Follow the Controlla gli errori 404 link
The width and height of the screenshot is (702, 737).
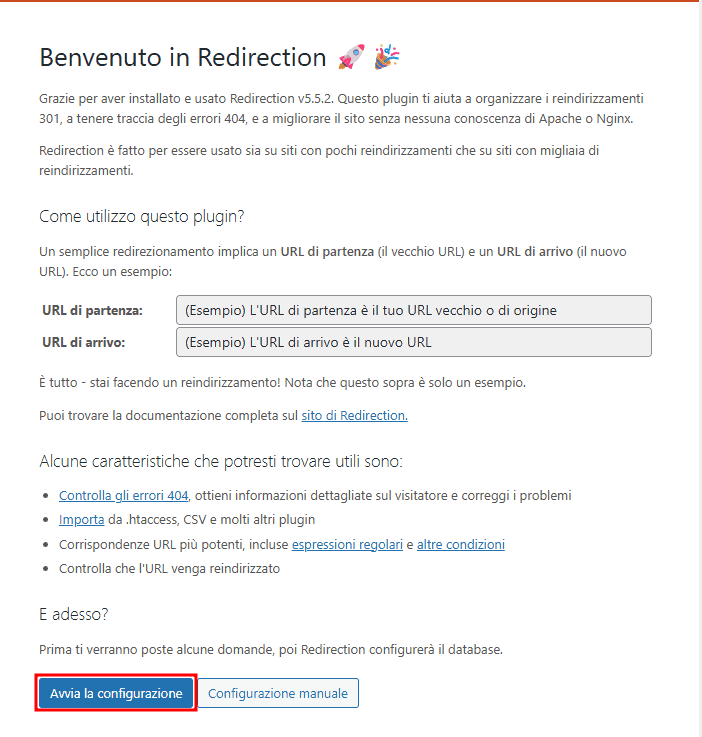click(x=124, y=496)
